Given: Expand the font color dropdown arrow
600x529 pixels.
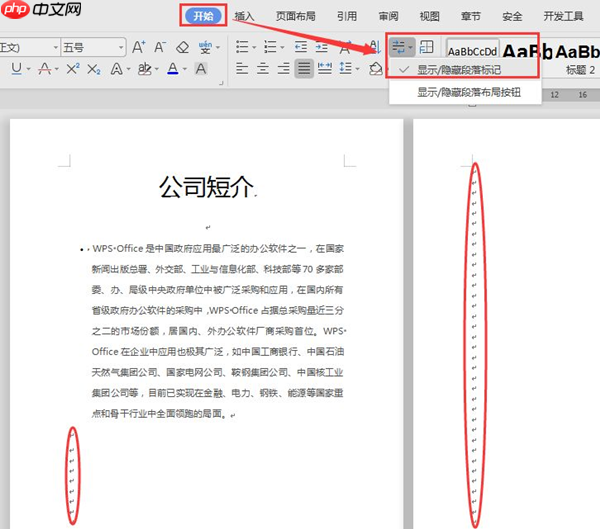Looking at the screenshot, I should pyautogui.click(x=184, y=69).
